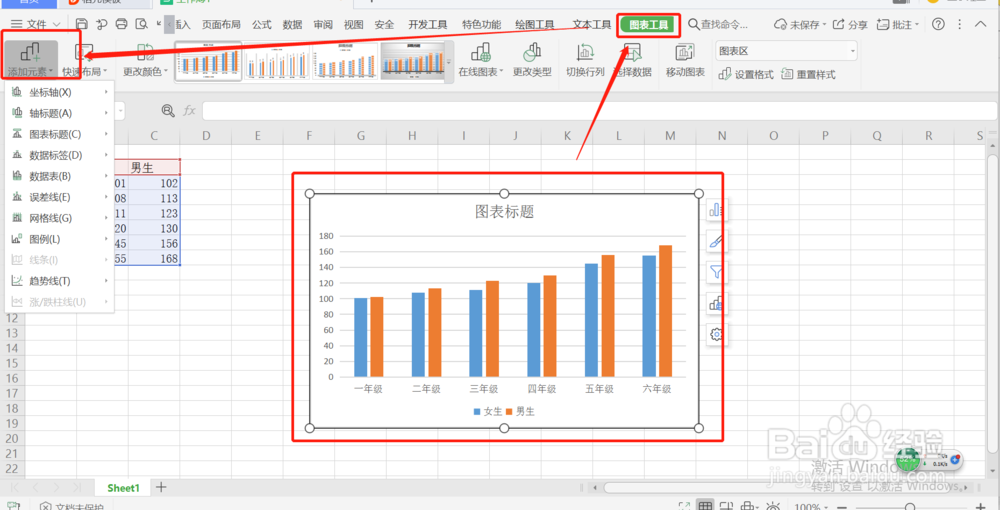Select the first chart style thumbnail

click(208, 61)
